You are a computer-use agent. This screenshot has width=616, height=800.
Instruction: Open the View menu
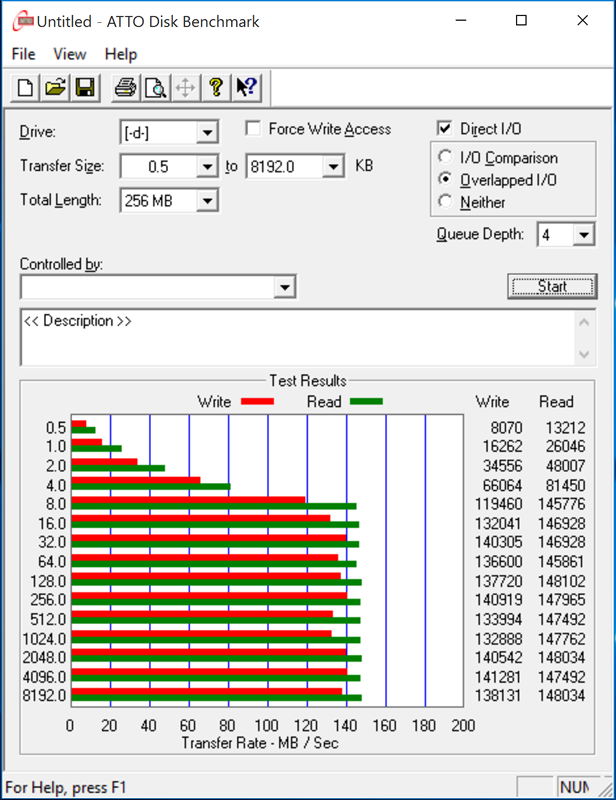pos(70,54)
